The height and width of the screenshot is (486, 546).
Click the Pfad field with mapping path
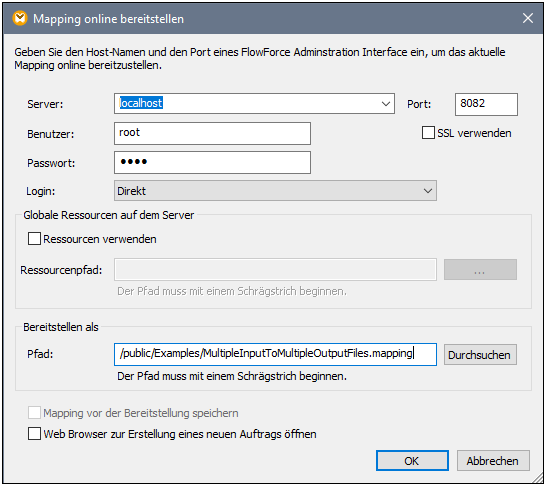point(275,354)
